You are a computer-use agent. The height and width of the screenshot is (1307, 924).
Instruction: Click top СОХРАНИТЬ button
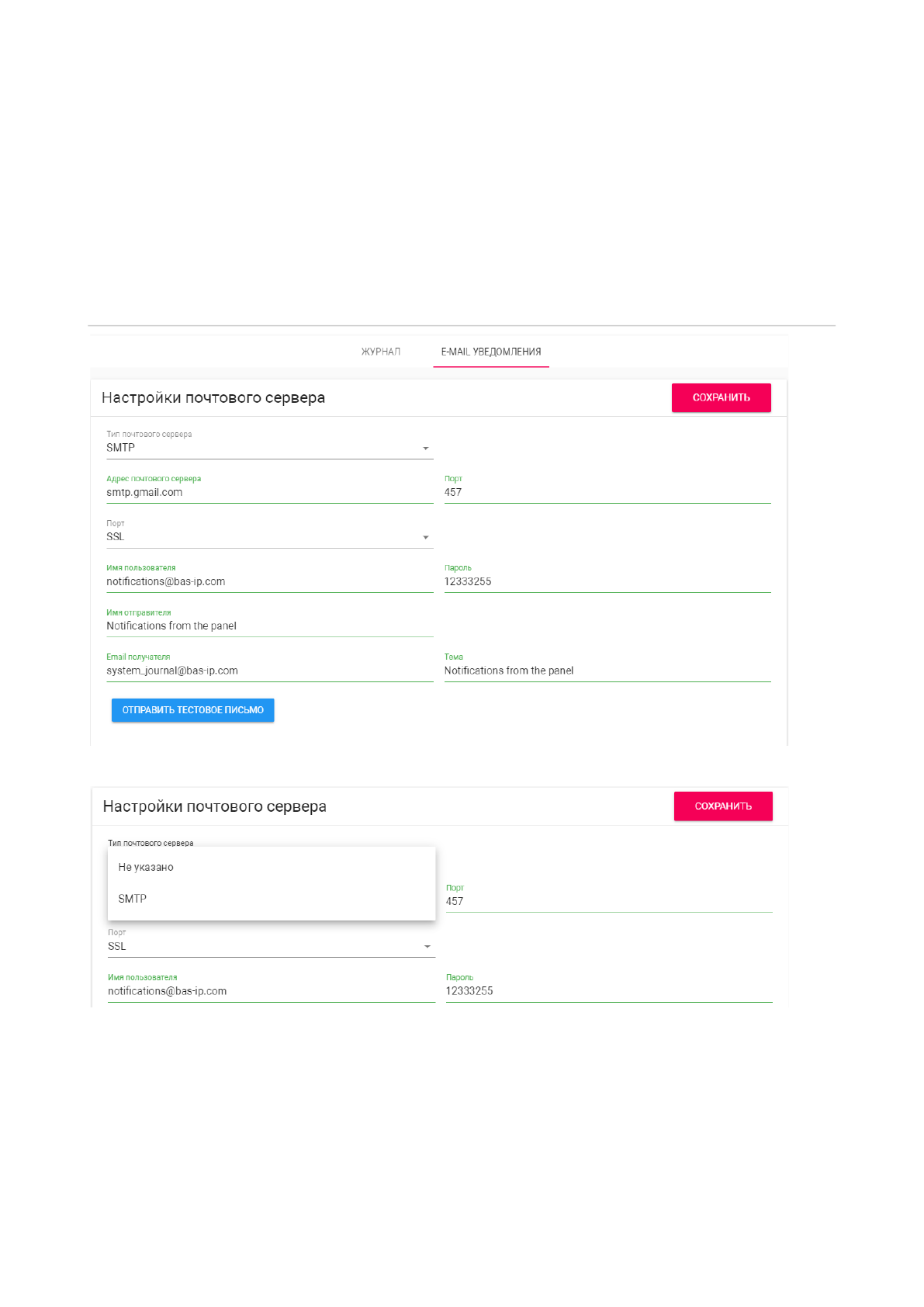[x=721, y=397]
